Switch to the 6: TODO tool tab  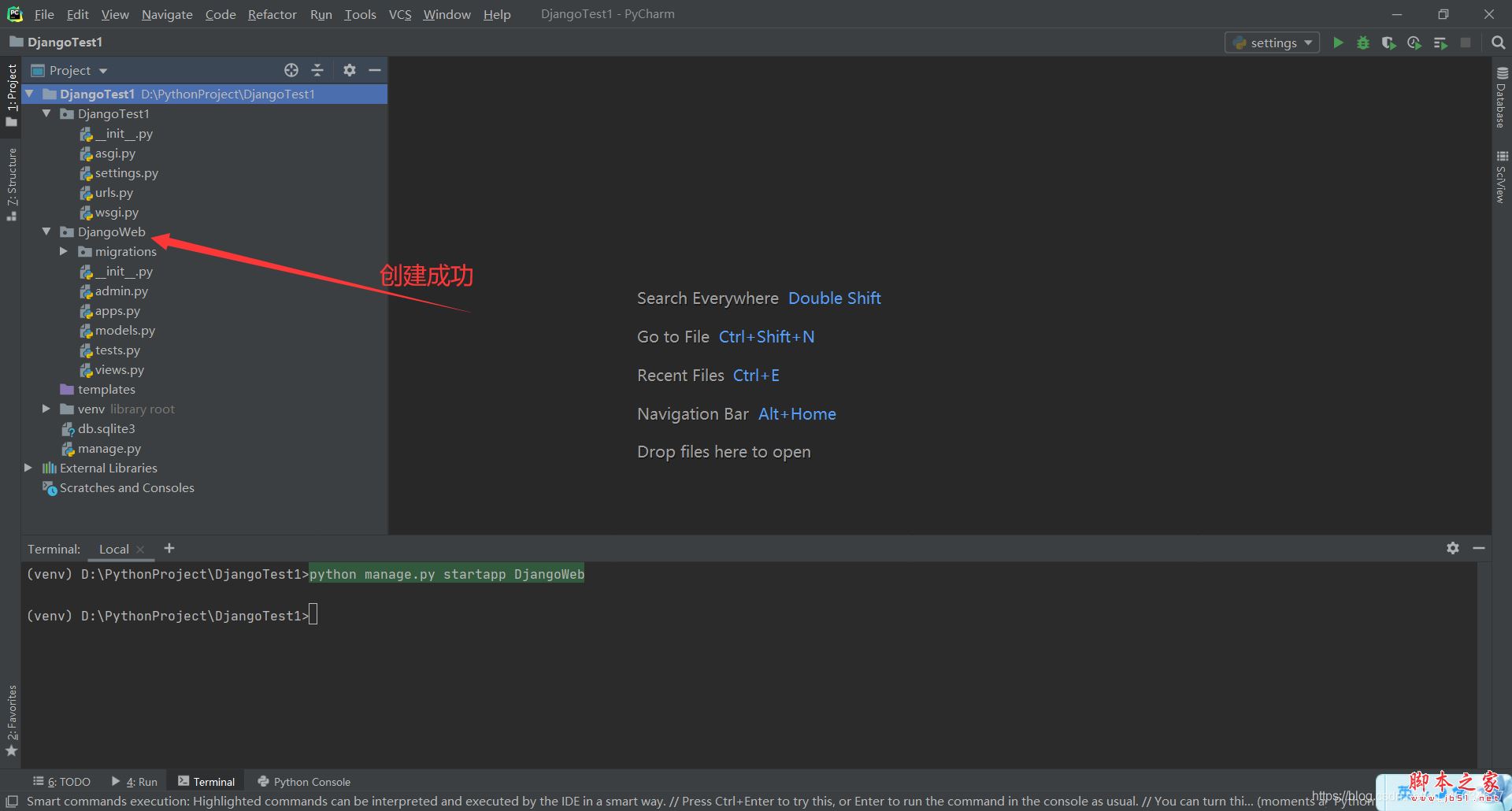[x=61, y=781]
